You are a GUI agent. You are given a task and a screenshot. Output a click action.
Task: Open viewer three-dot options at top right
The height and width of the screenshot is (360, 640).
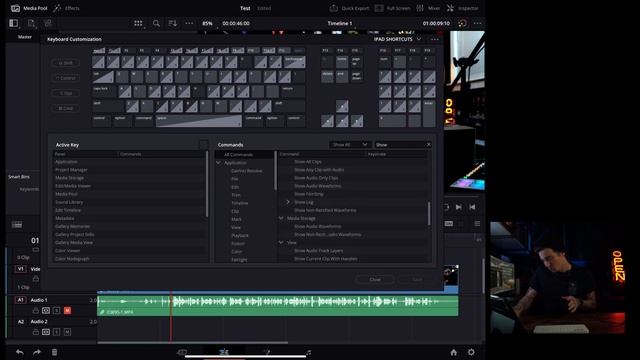477,23
